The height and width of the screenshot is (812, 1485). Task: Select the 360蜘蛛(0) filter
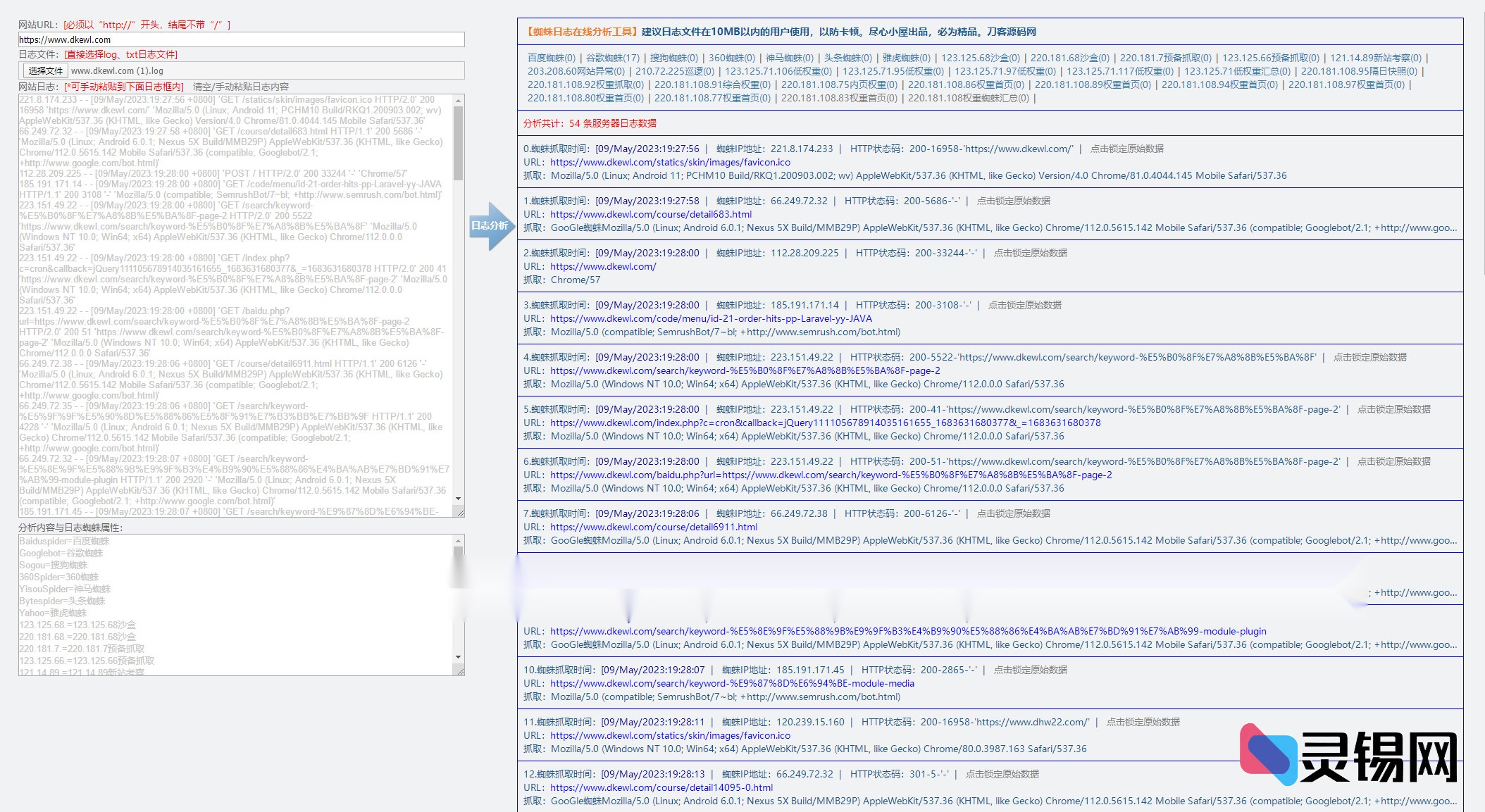(x=731, y=58)
